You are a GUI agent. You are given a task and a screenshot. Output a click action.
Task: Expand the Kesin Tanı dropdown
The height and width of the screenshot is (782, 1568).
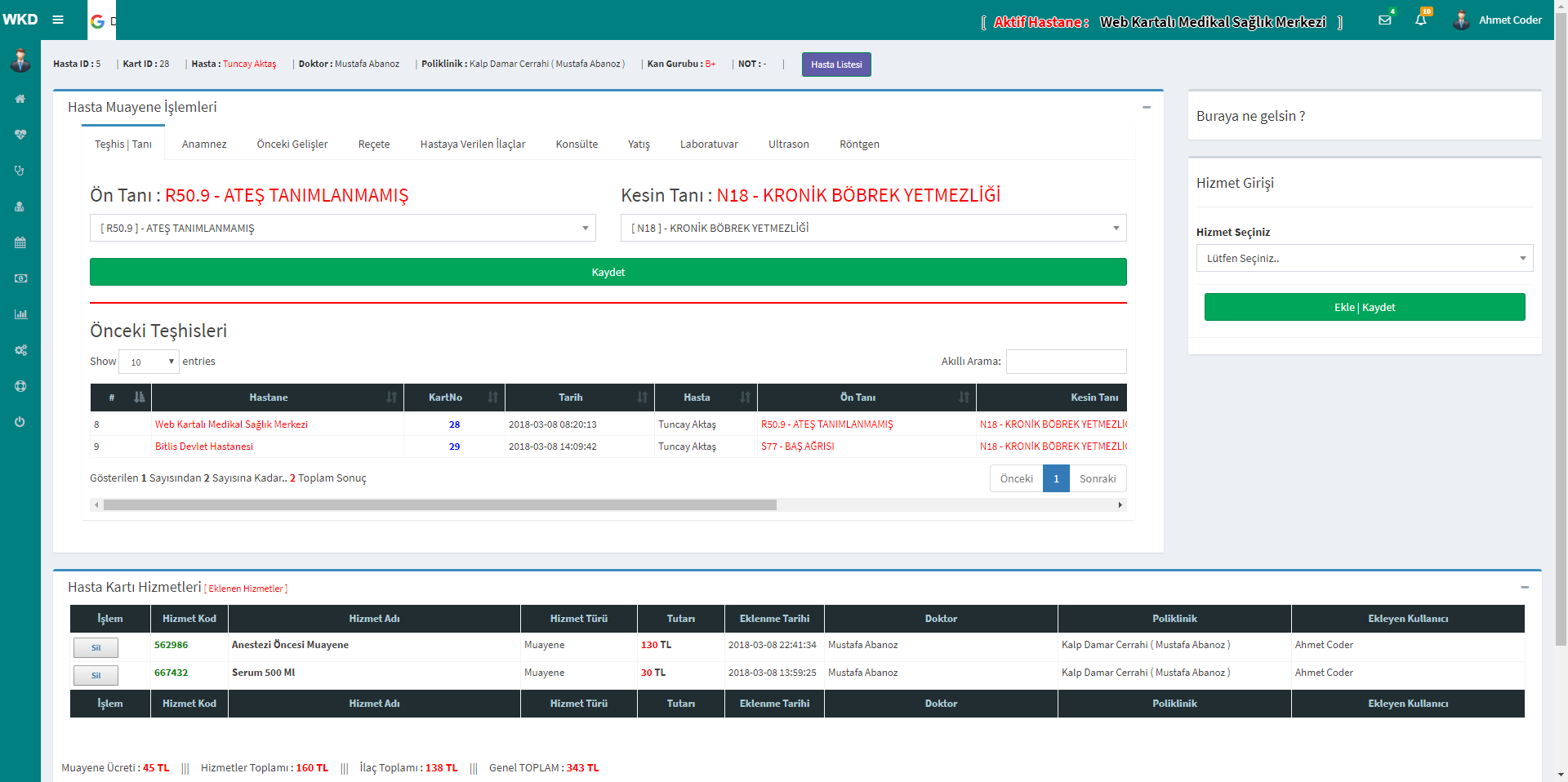[x=873, y=228]
